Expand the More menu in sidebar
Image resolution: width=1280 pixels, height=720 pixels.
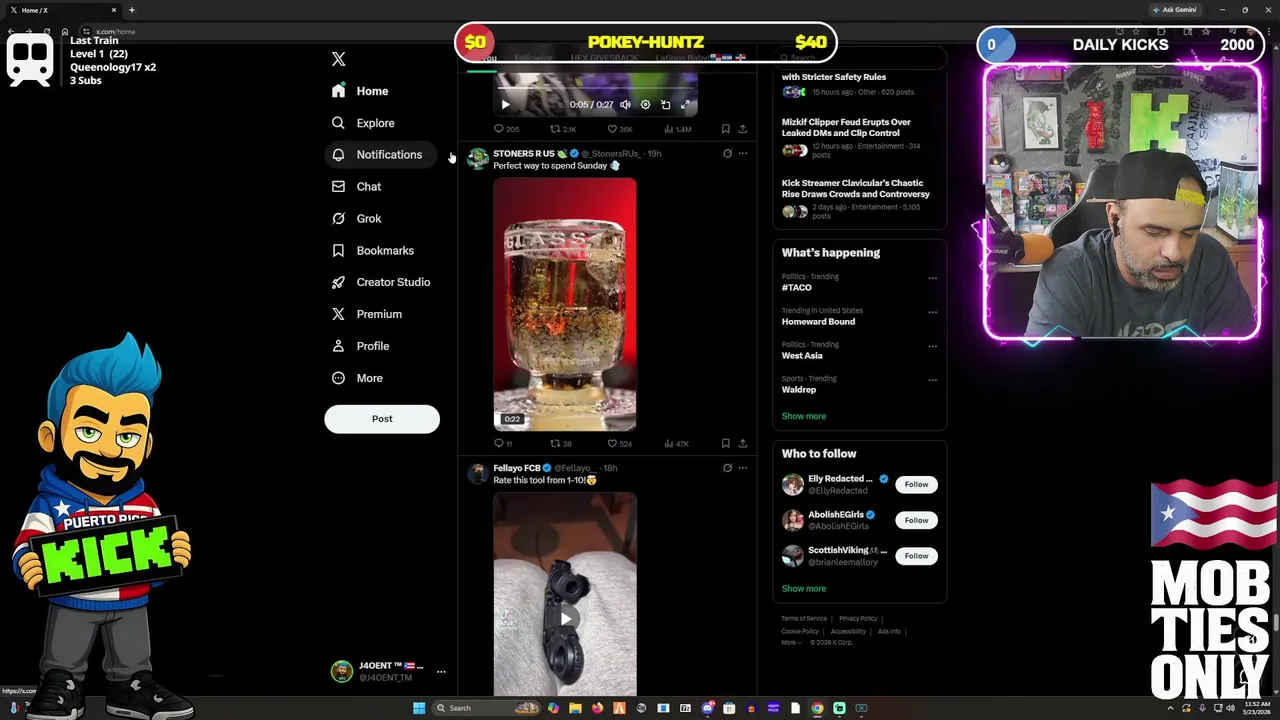pyautogui.click(x=357, y=378)
